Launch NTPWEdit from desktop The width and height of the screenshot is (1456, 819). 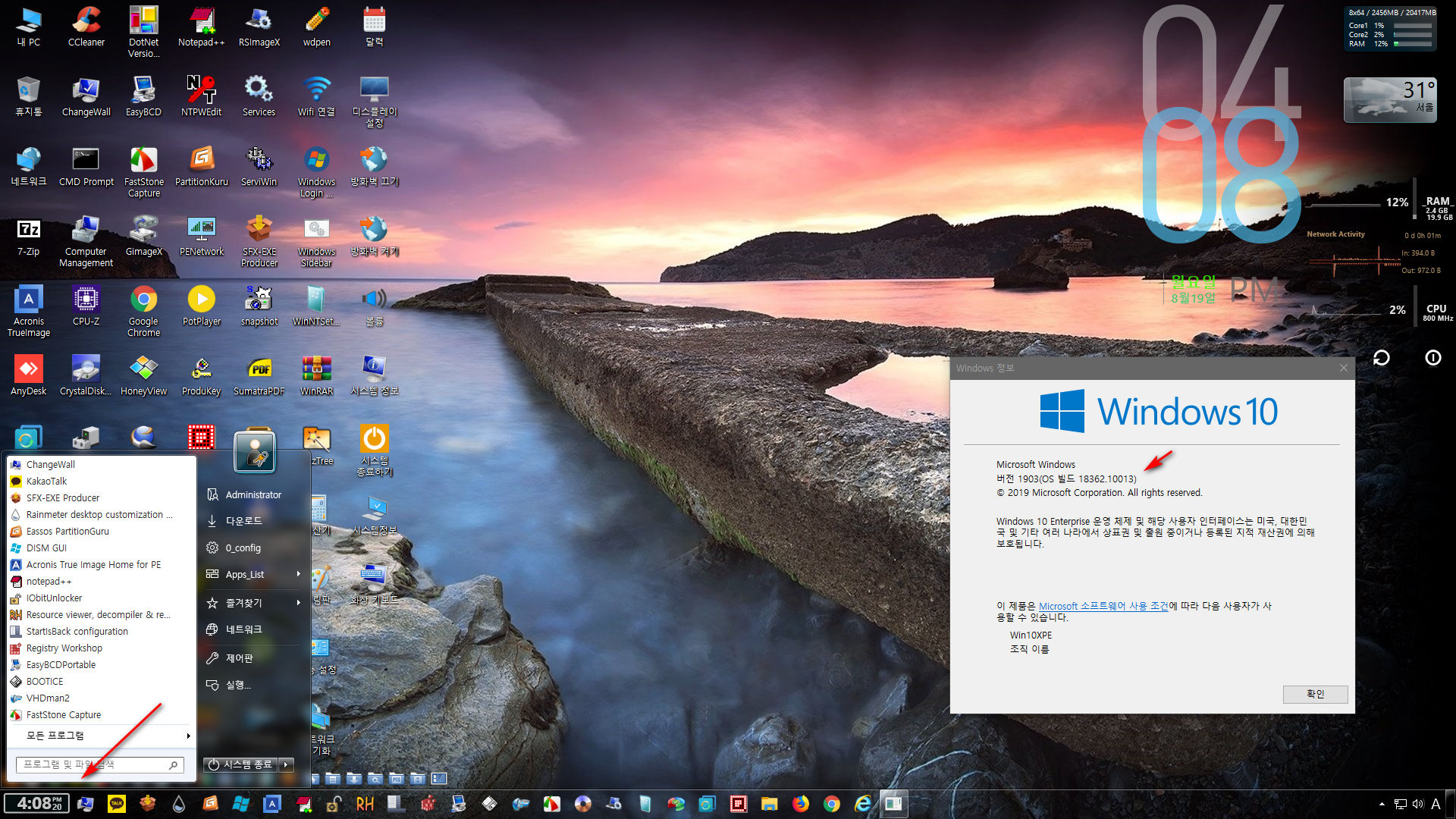[x=201, y=96]
